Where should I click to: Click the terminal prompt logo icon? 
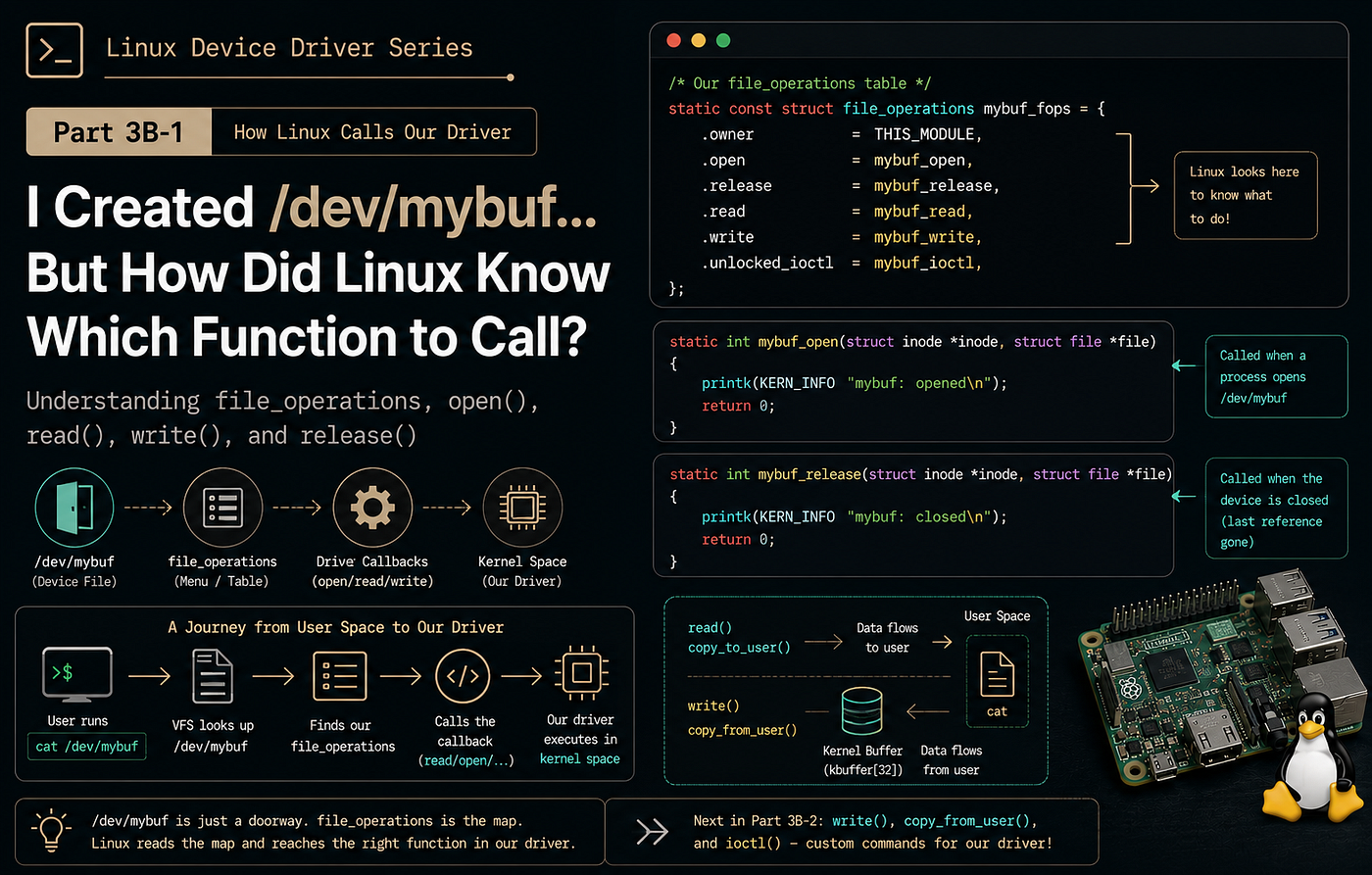click(x=55, y=50)
